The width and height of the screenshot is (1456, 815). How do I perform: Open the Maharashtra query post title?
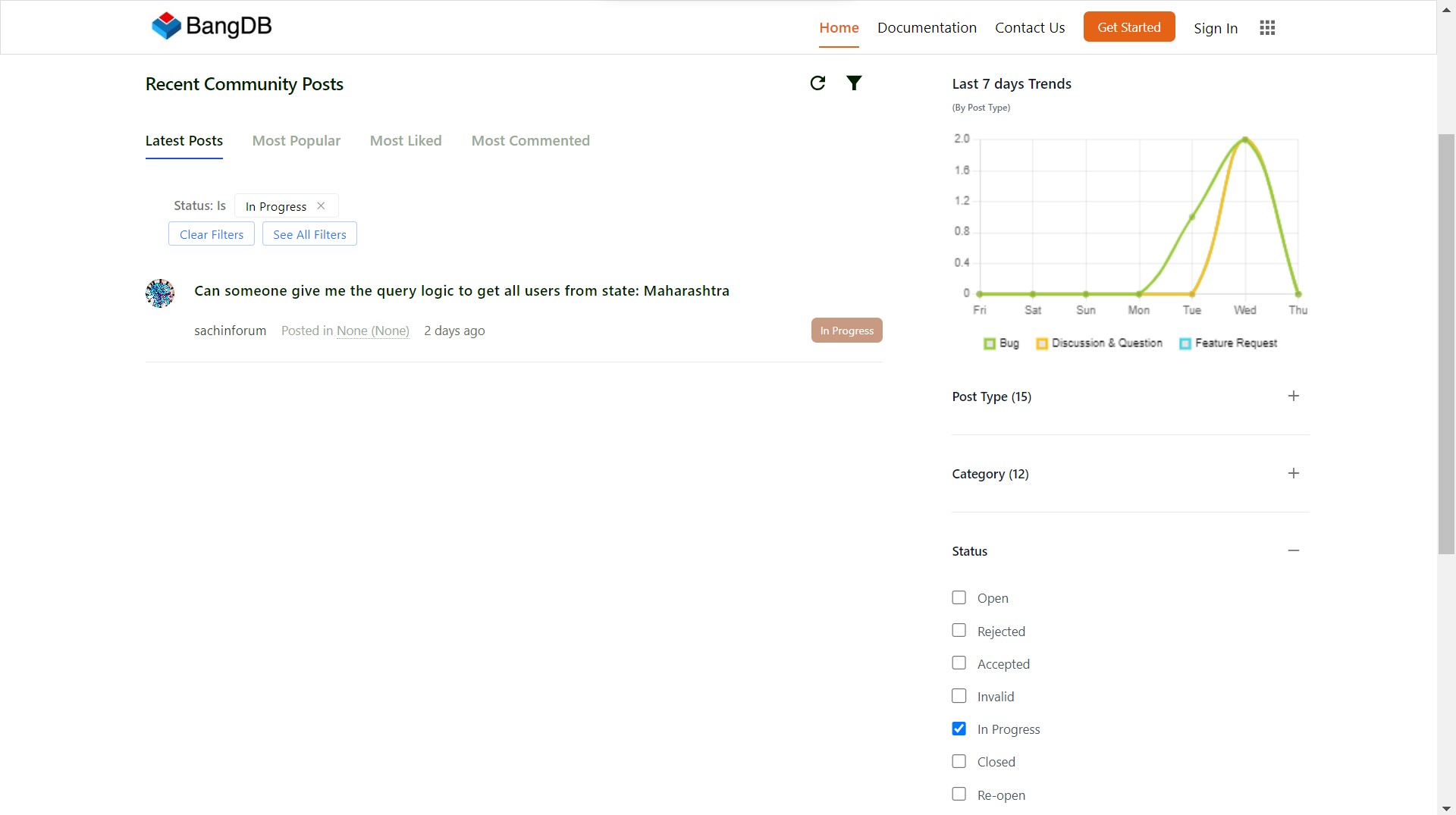462,290
